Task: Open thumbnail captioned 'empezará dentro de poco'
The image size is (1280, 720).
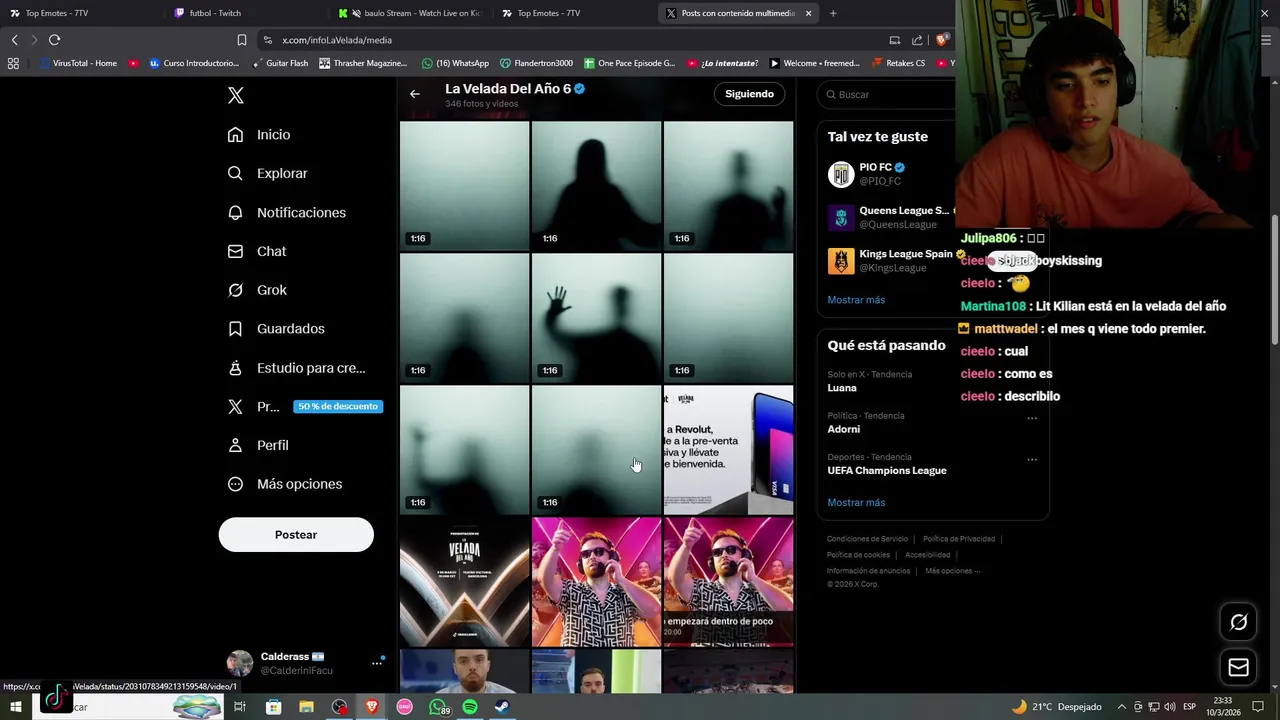Action: pos(728,582)
